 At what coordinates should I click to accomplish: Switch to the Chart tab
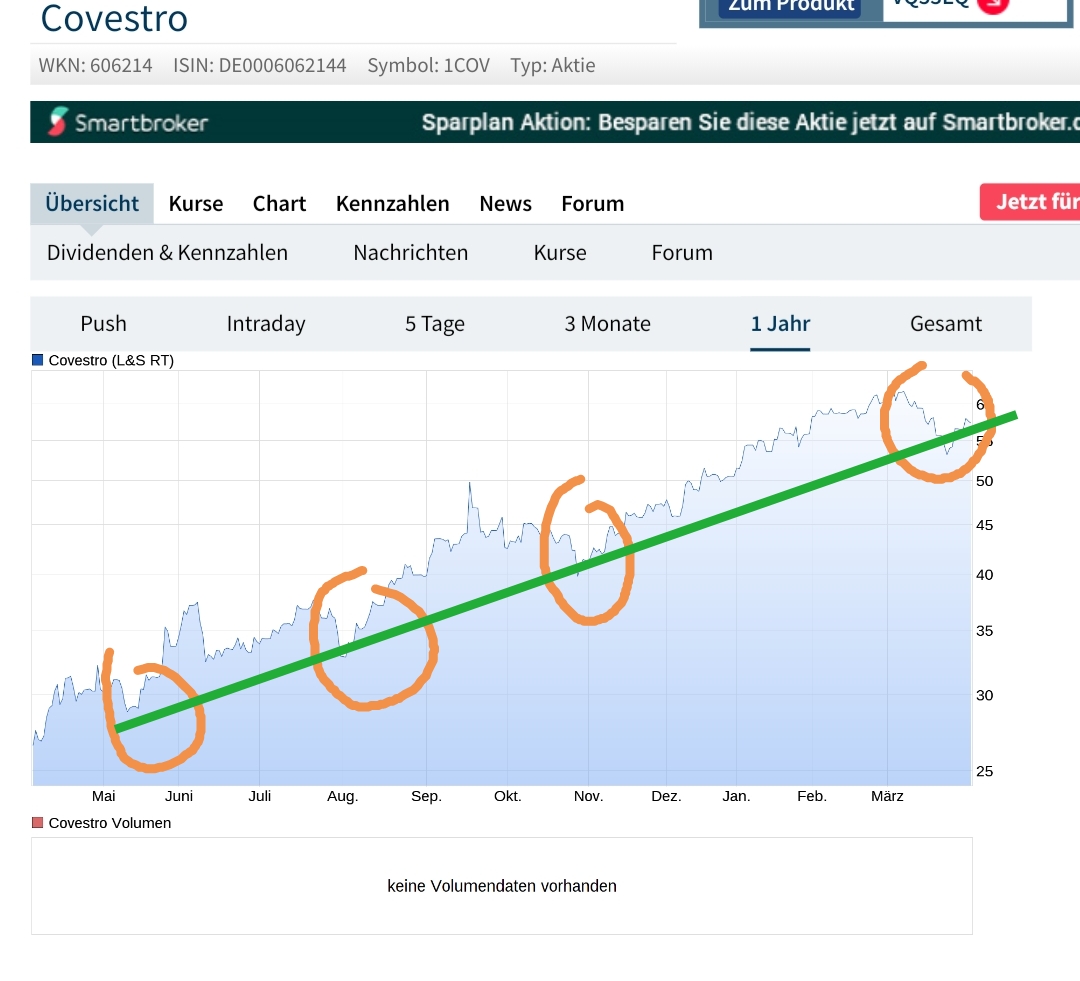279,204
